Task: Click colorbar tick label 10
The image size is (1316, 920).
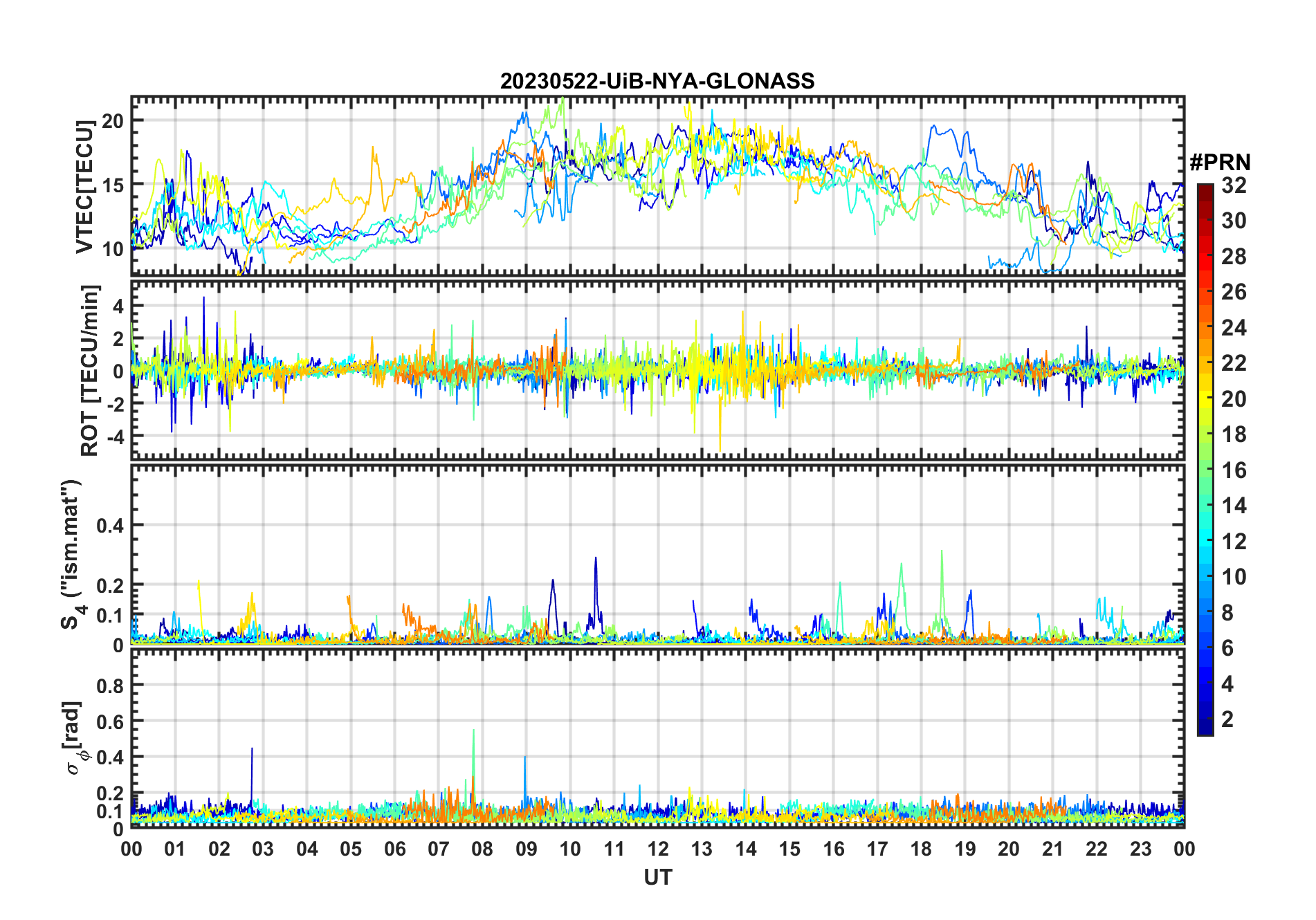Action: pyautogui.click(x=1234, y=577)
